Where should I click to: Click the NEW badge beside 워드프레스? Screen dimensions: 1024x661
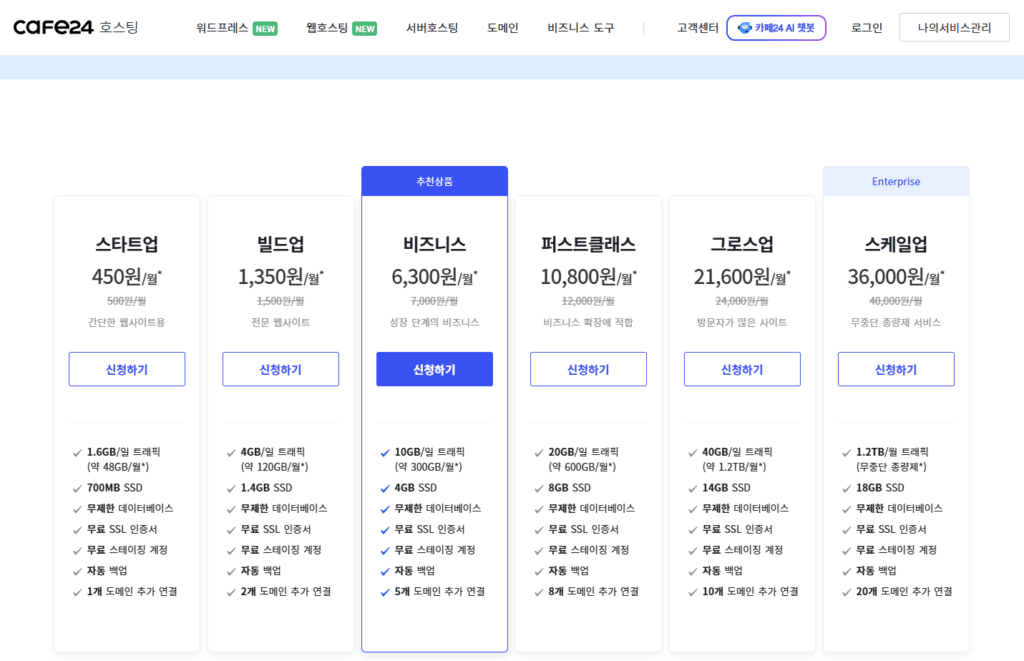click(x=265, y=28)
